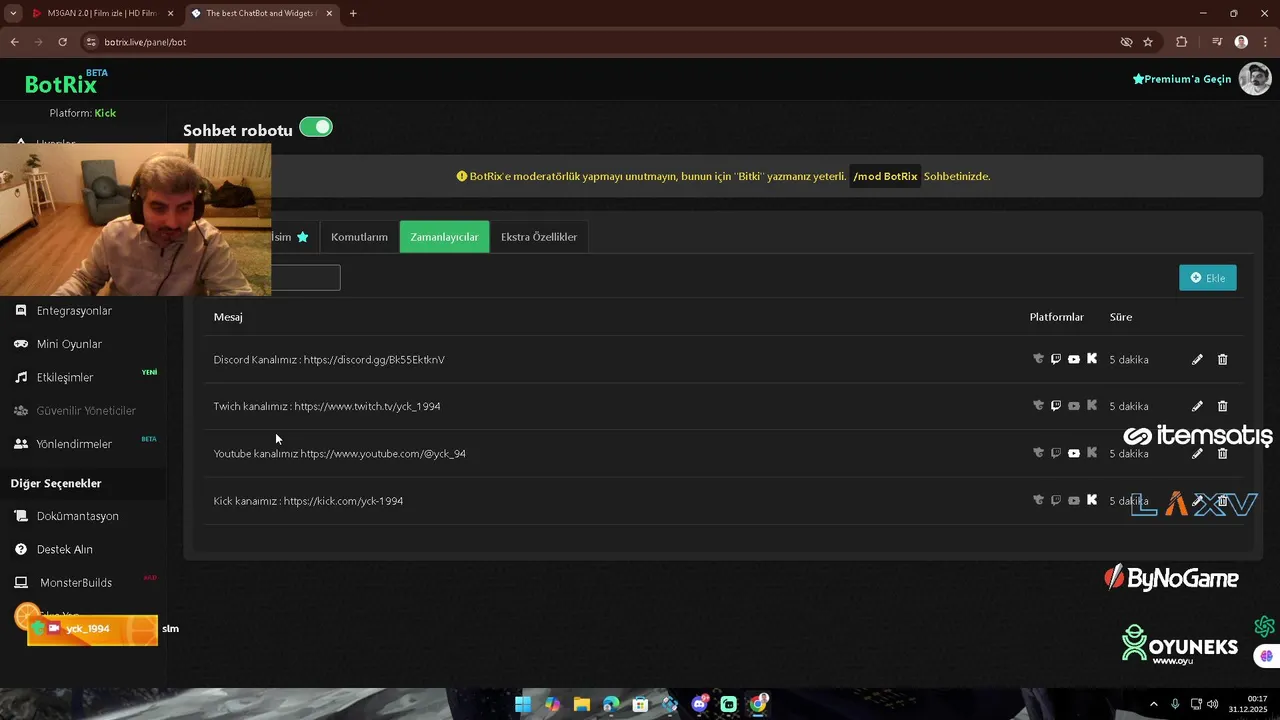Open Discord from the taskbar

(700, 704)
